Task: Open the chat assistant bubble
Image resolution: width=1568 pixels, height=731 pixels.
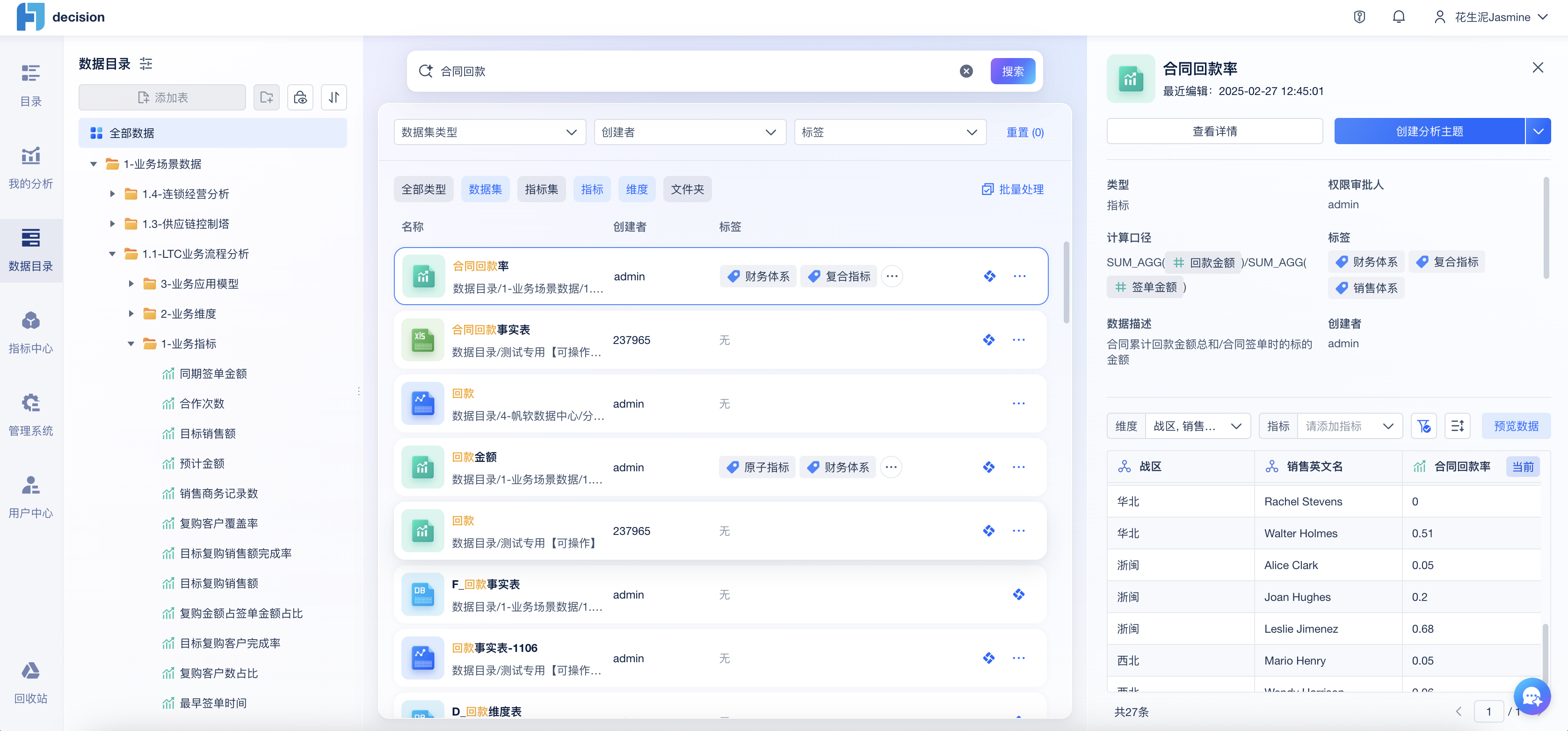Action: tap(1532, 696)
